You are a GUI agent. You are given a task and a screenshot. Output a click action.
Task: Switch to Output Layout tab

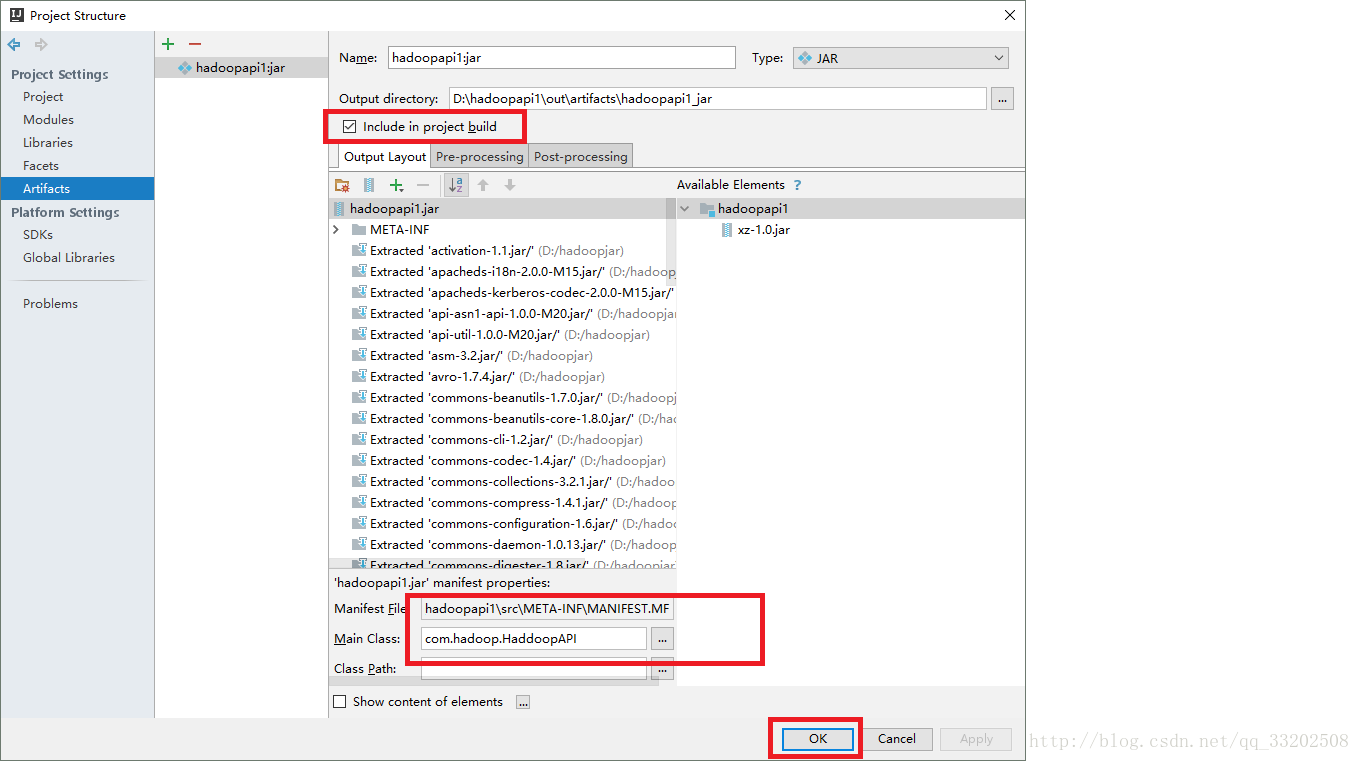pyautogui.click(x=385, y=157)
